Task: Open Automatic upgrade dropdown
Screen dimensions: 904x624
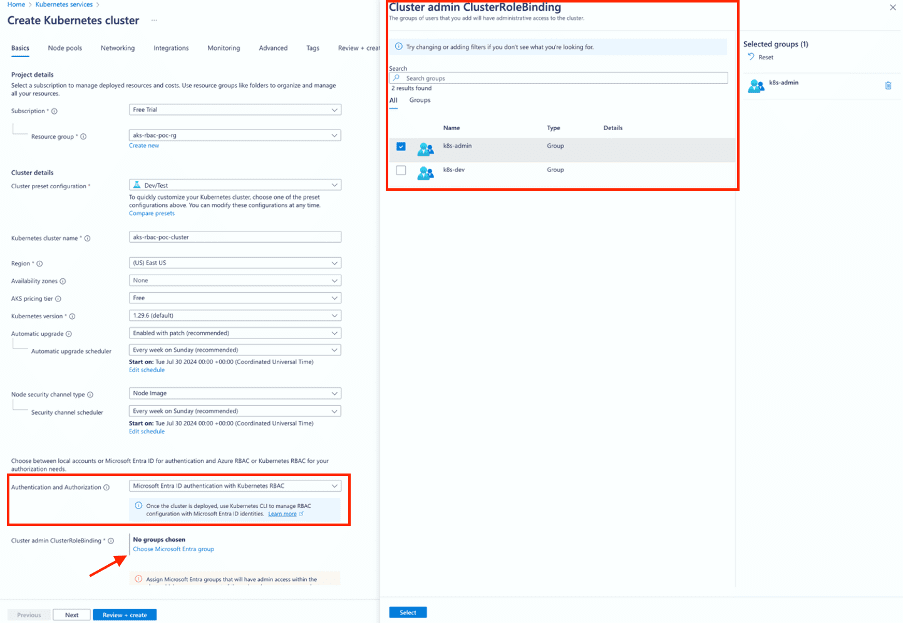Action: click(235, 333)
